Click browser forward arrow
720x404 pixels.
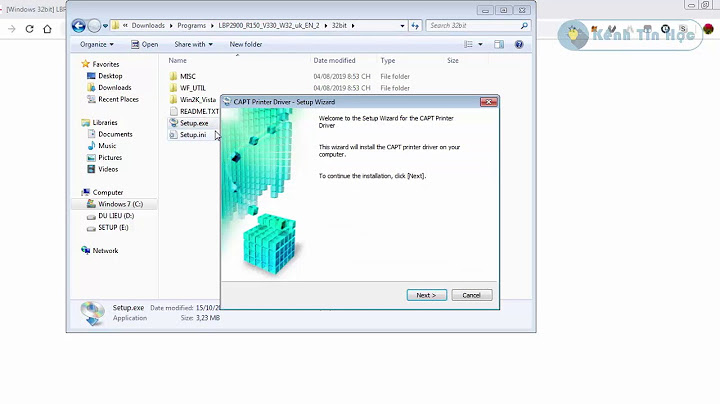[11, 29]
